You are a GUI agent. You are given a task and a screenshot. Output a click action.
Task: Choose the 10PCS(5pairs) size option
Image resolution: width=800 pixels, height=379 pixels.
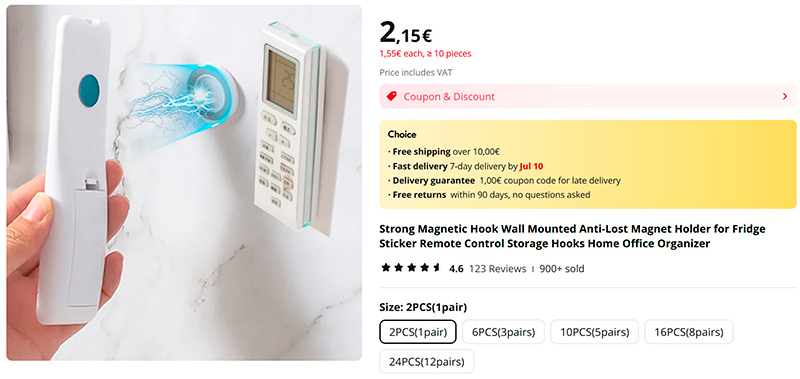594,332
